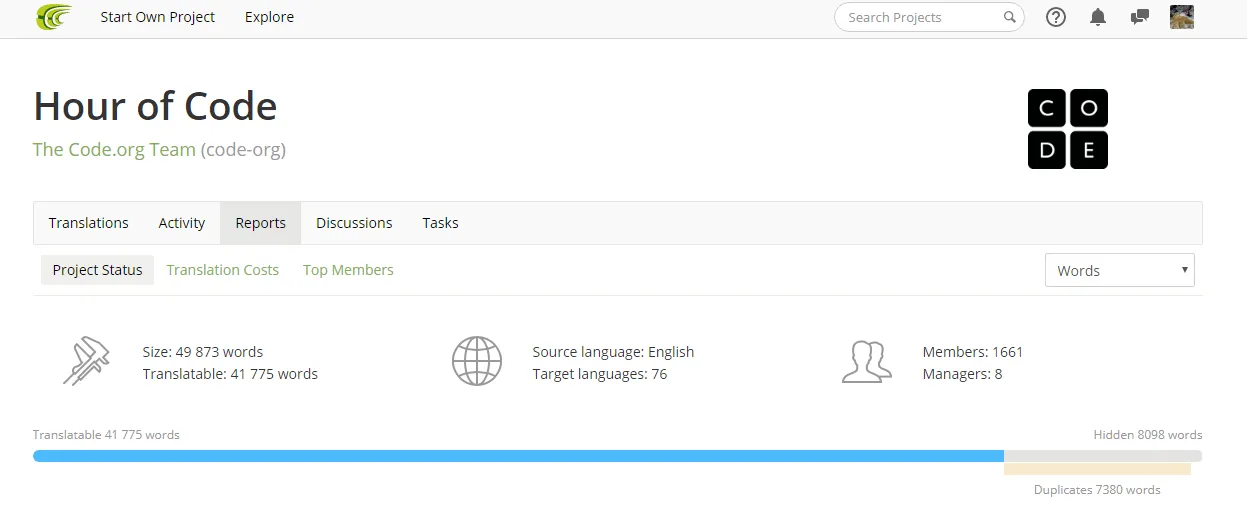1247x523 pixels.
Task: Open the help question mark icon
Action: 1056,17
